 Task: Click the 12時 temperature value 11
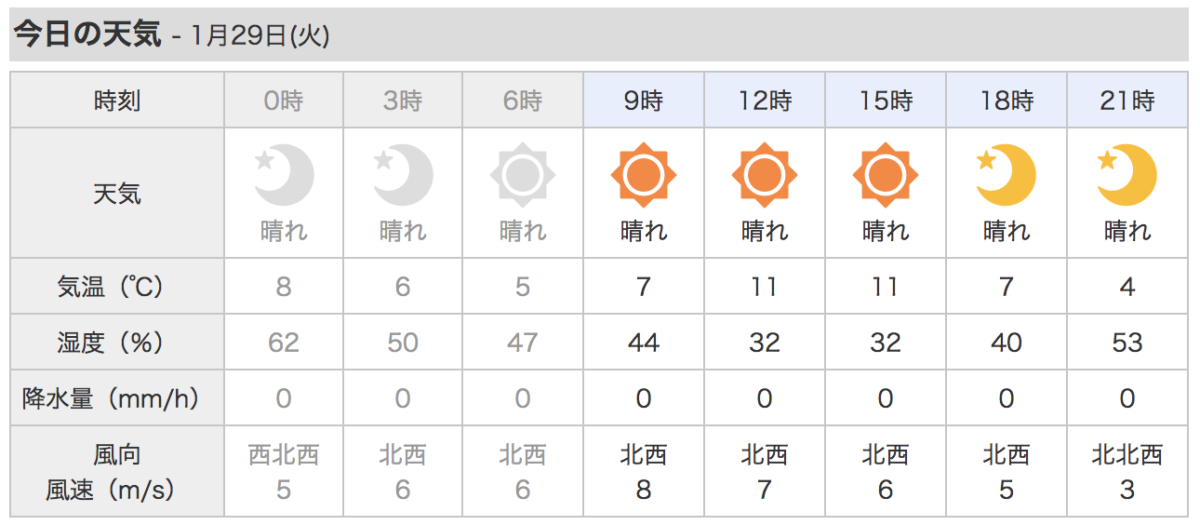coord(764,287)
